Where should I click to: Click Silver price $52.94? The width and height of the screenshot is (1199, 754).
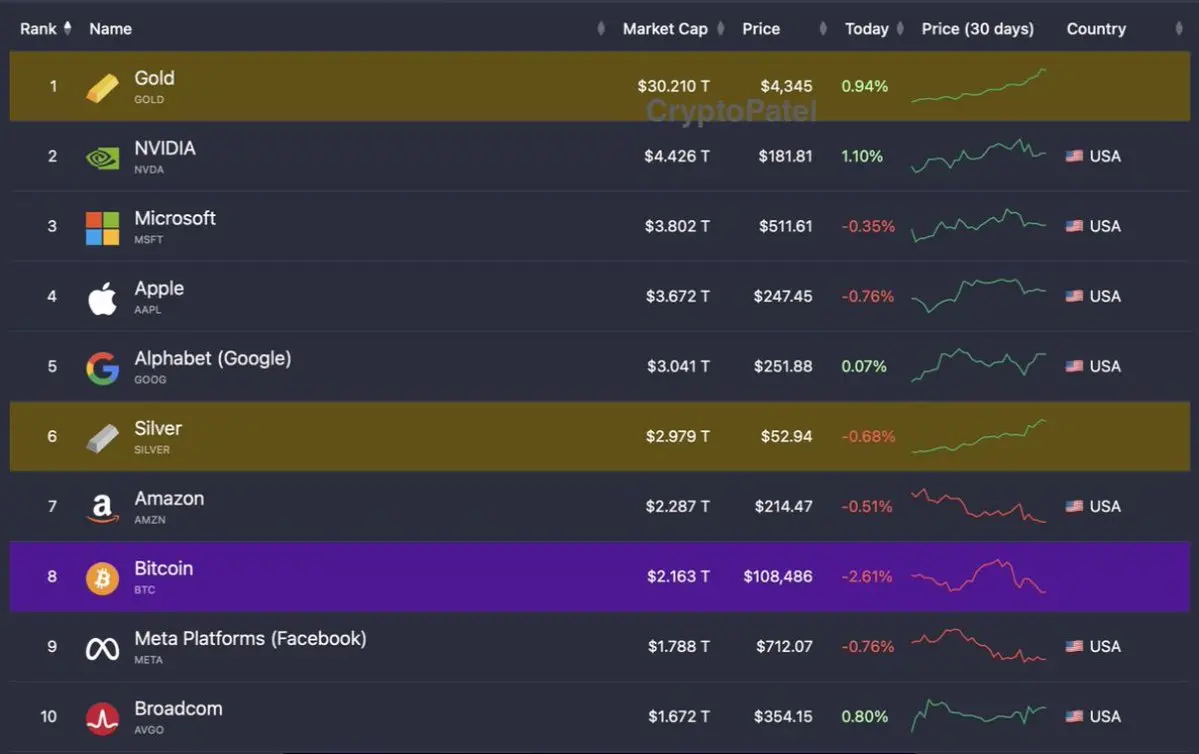(x=786, y=437)
